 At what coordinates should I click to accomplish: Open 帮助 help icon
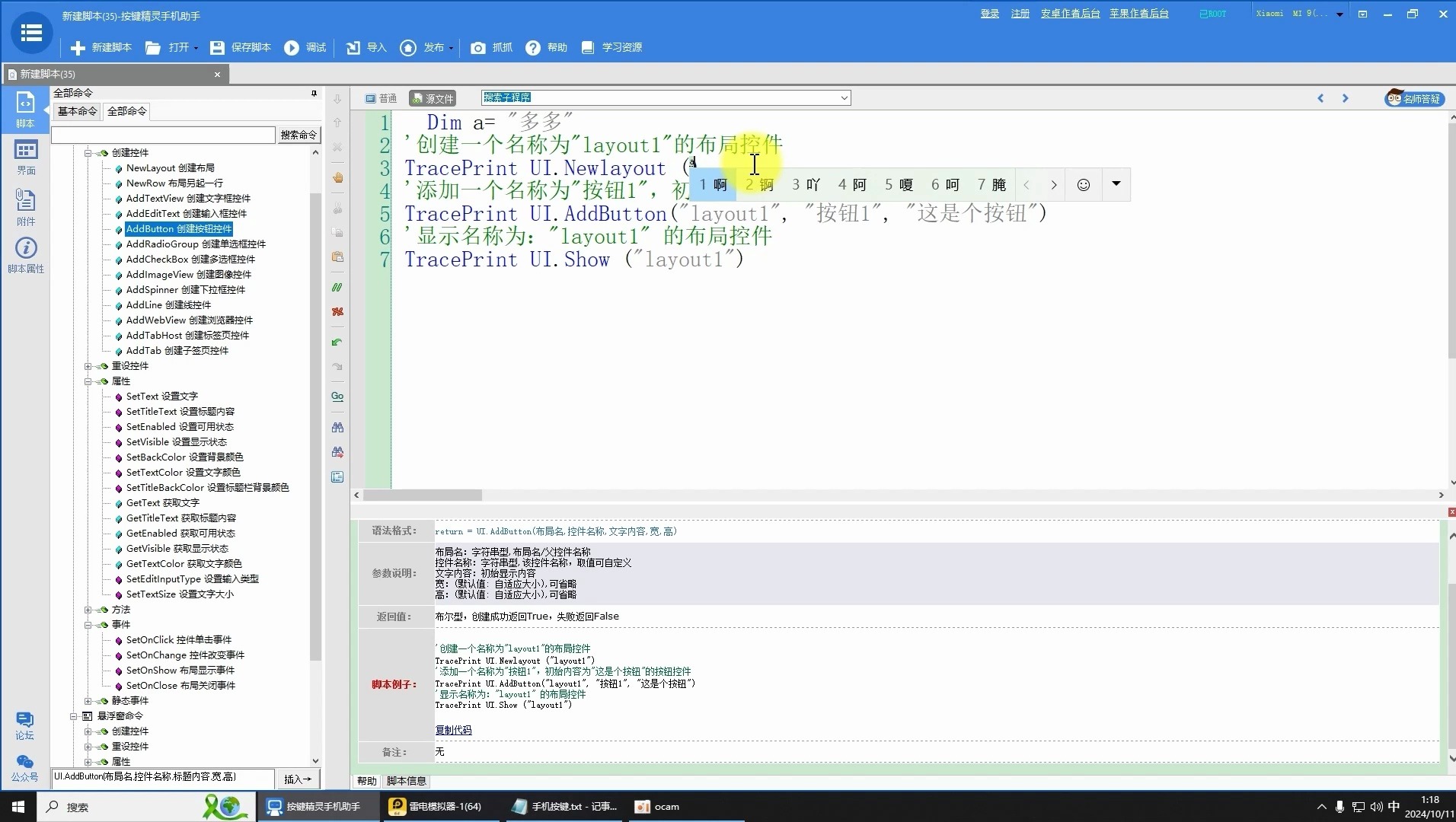coord(533,47)
